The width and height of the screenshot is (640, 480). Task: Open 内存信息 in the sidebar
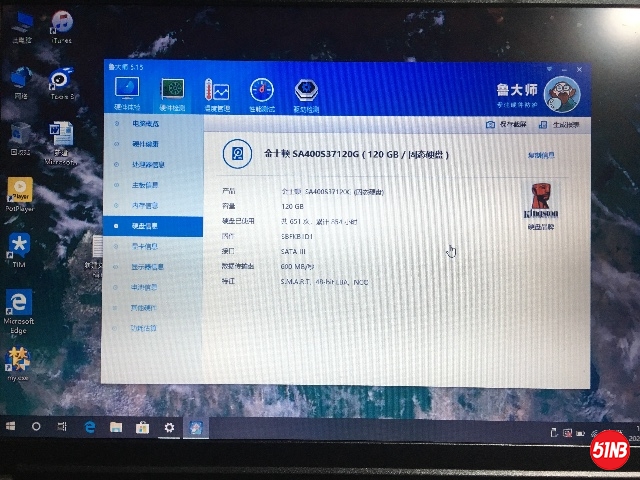click(146, 205)
